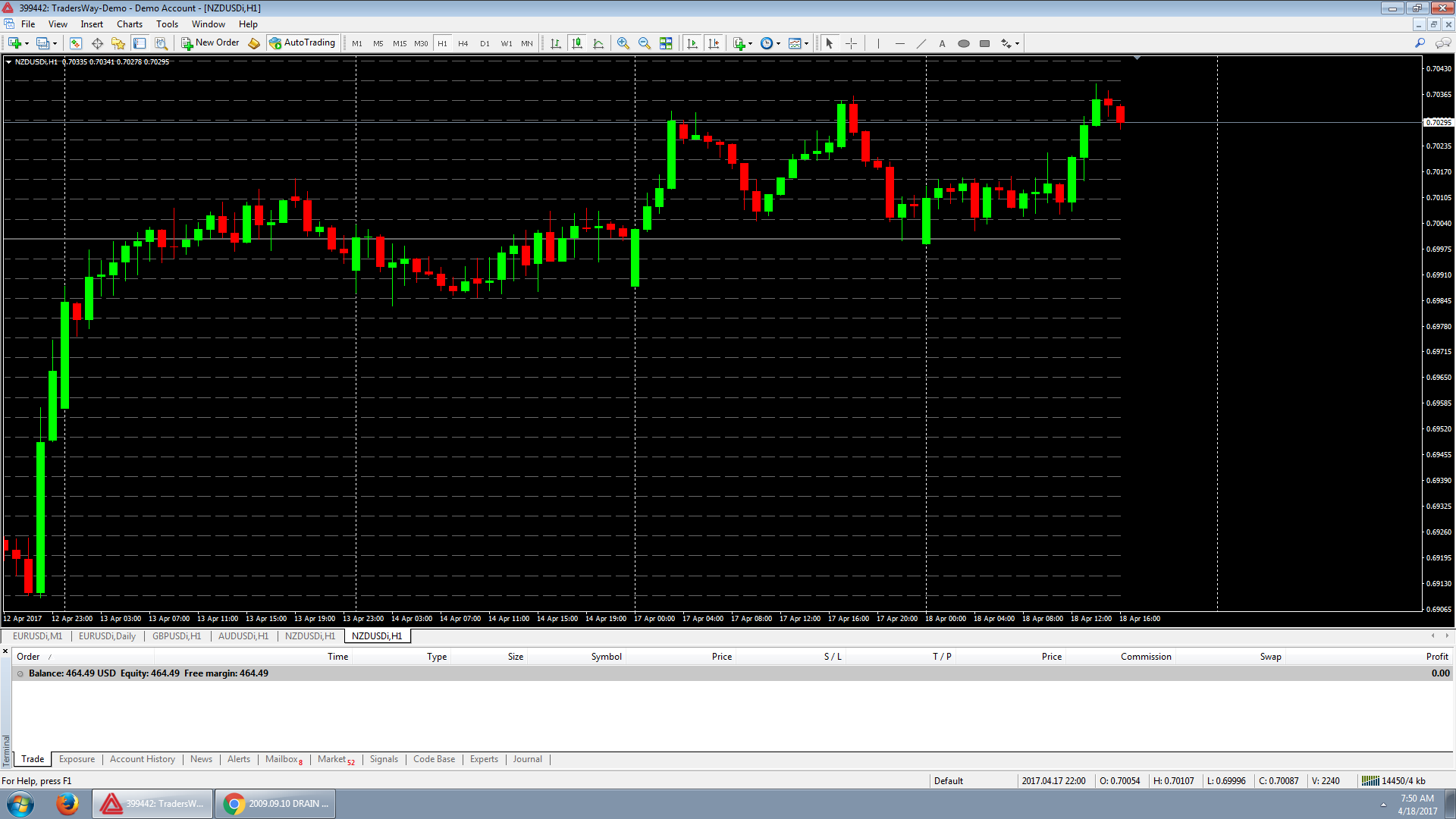This screenshot has width=1456, height=819.
Task: Switch to the Account History tab
Action: (x=142, y=759)
